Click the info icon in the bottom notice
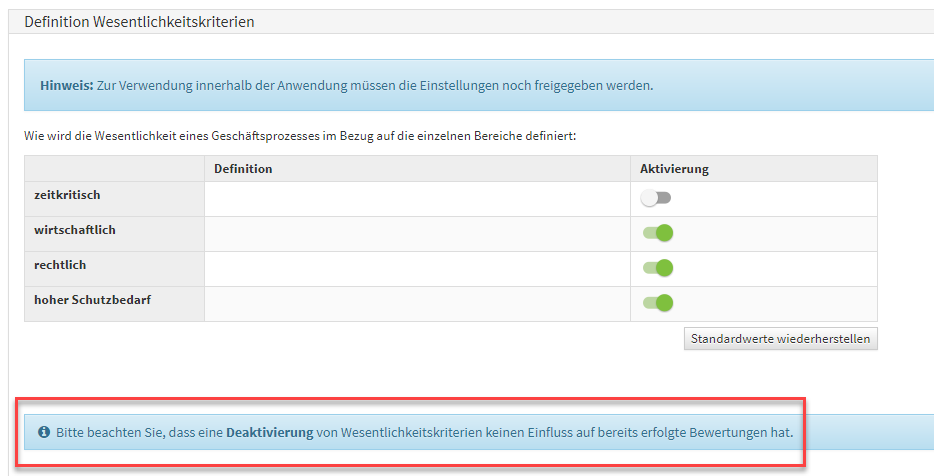The width and height of the screenshot is (934, 476). click(x=44, y=433)
